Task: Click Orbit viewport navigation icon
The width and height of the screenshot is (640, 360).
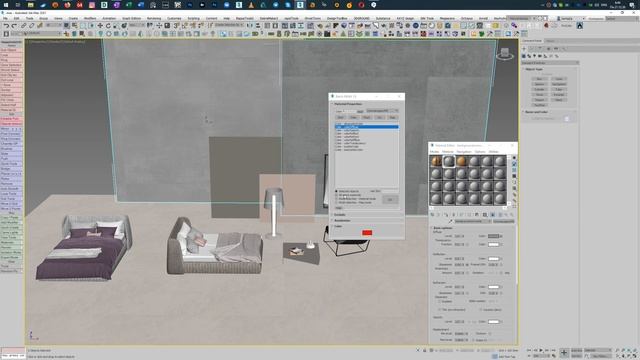Action: pyautogui.click(x=629, y=356)
